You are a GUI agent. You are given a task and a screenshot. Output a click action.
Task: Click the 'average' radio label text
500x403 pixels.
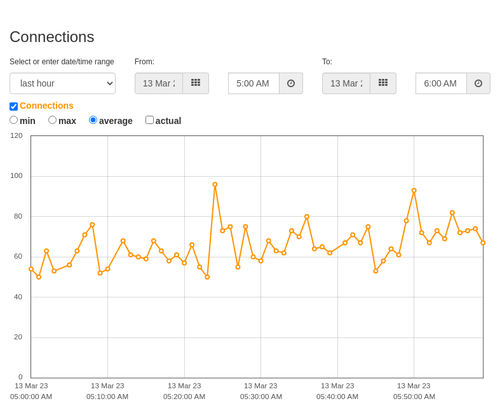pyautogui.click(x=116, y=121)
